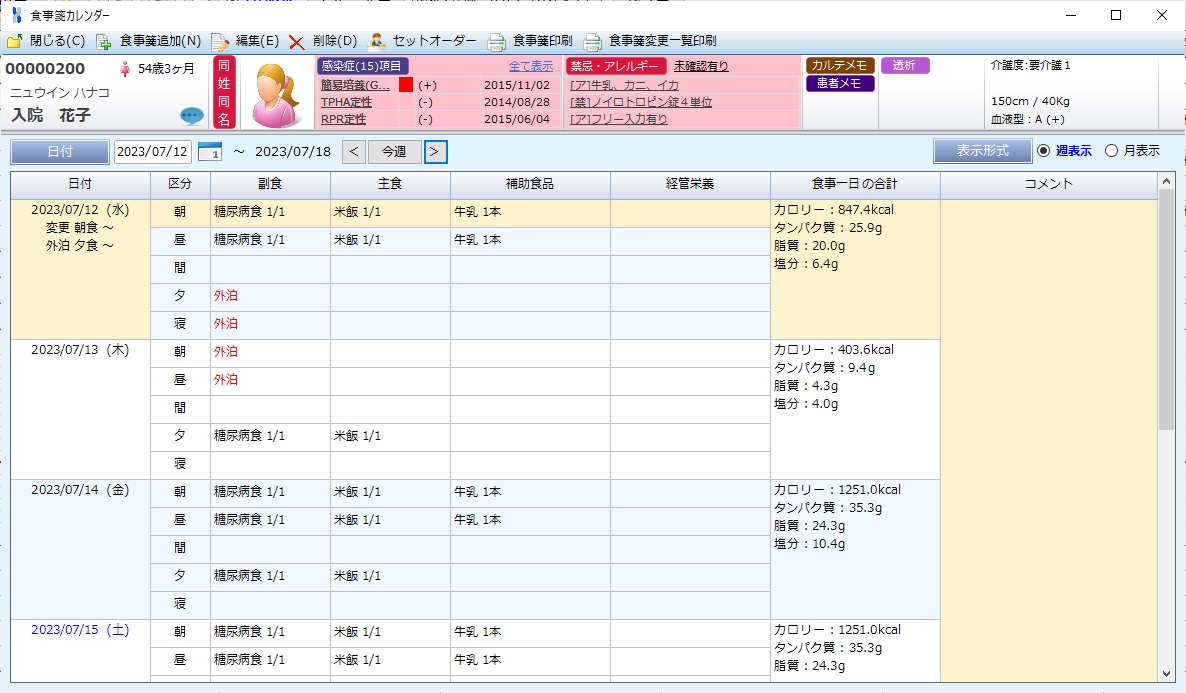
Task: Click the 食事箋変更一覧印刷 printer icon
Action: click(x=593, y=42)
